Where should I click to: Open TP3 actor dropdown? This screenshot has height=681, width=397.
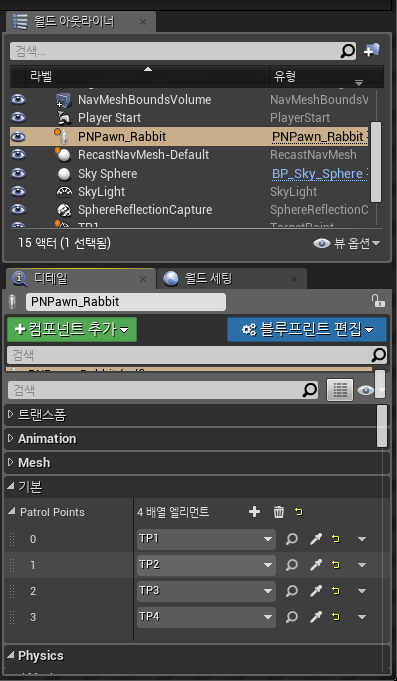206,591
